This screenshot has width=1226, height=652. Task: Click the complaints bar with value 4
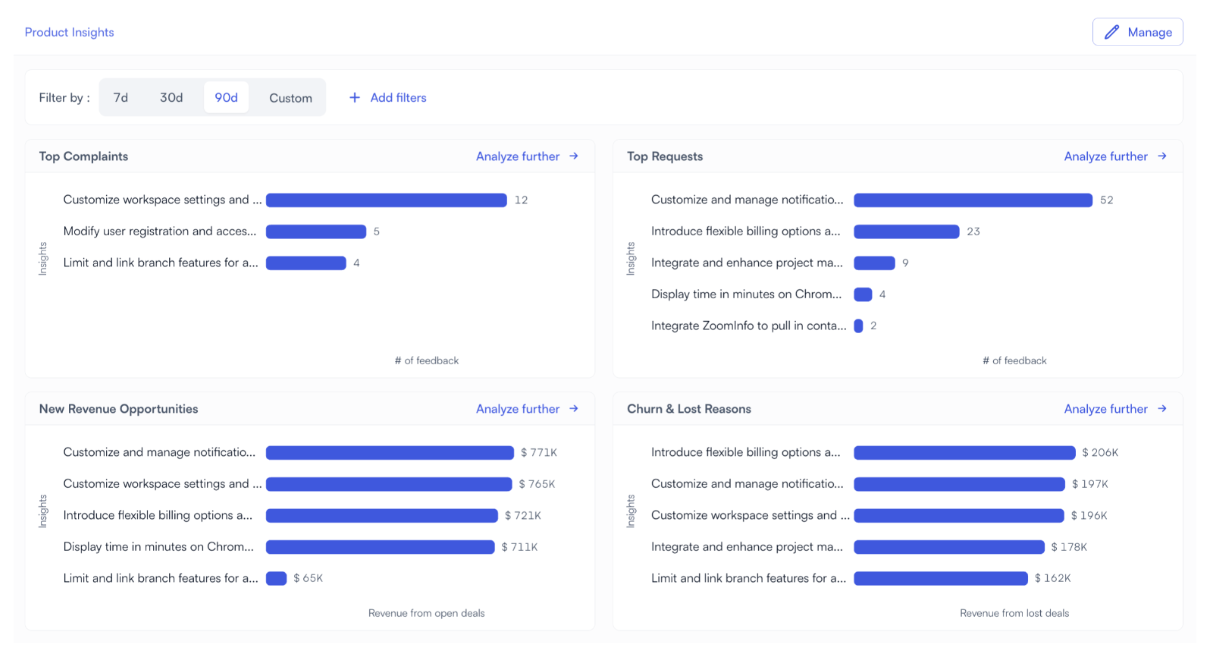[x=306, y=263]
